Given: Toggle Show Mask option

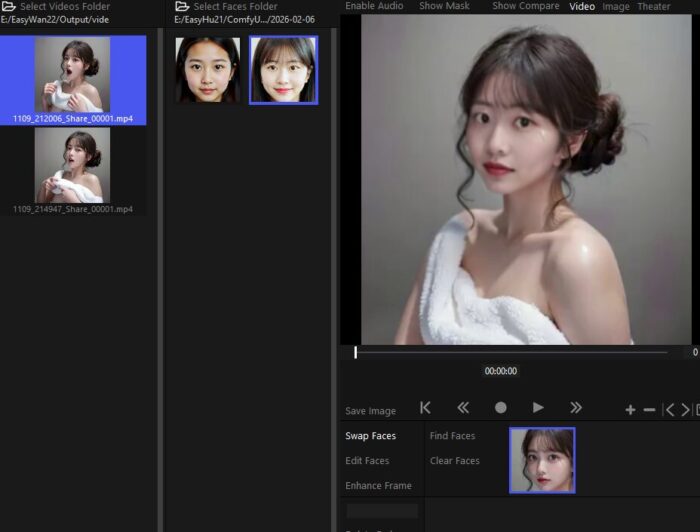Looking at the screenshot, I should click(444, 6).
